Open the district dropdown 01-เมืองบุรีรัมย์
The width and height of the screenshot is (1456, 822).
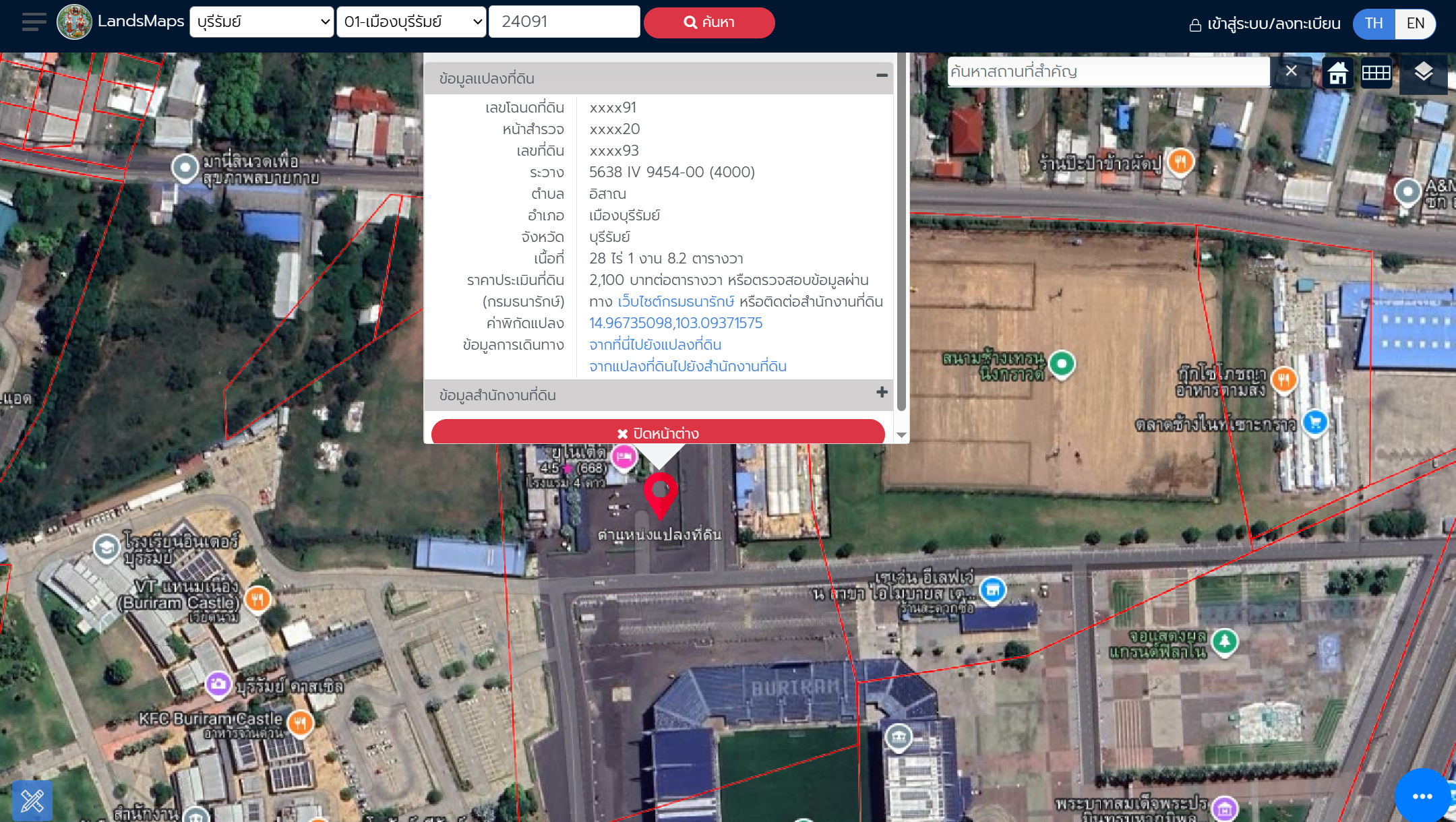pyautogui.click(x=411, y=22)
